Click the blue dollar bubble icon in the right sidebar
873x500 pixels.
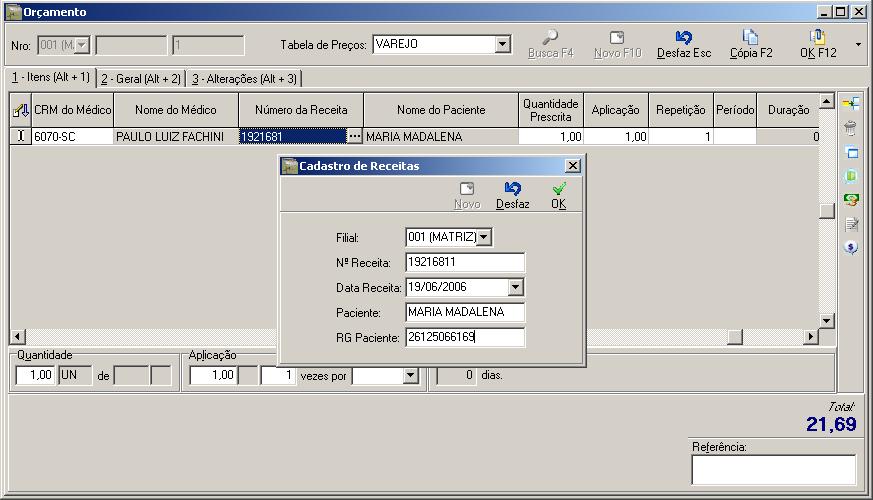851,247
